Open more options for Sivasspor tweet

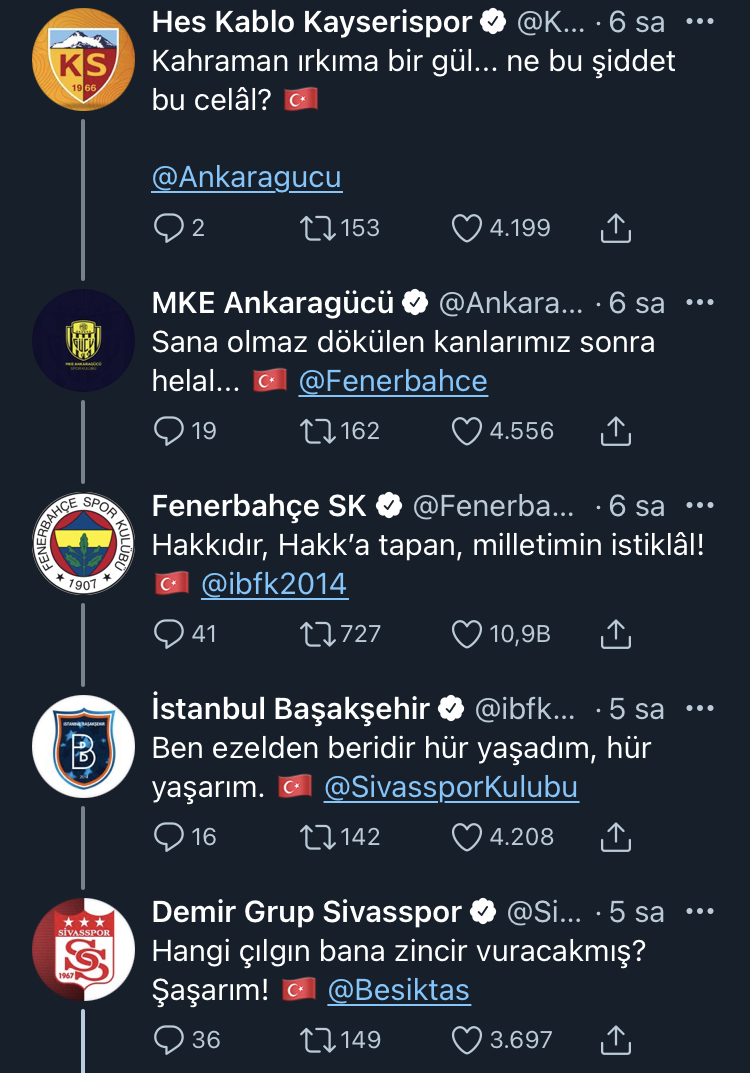pyautogui.click(x=699, y=912)
